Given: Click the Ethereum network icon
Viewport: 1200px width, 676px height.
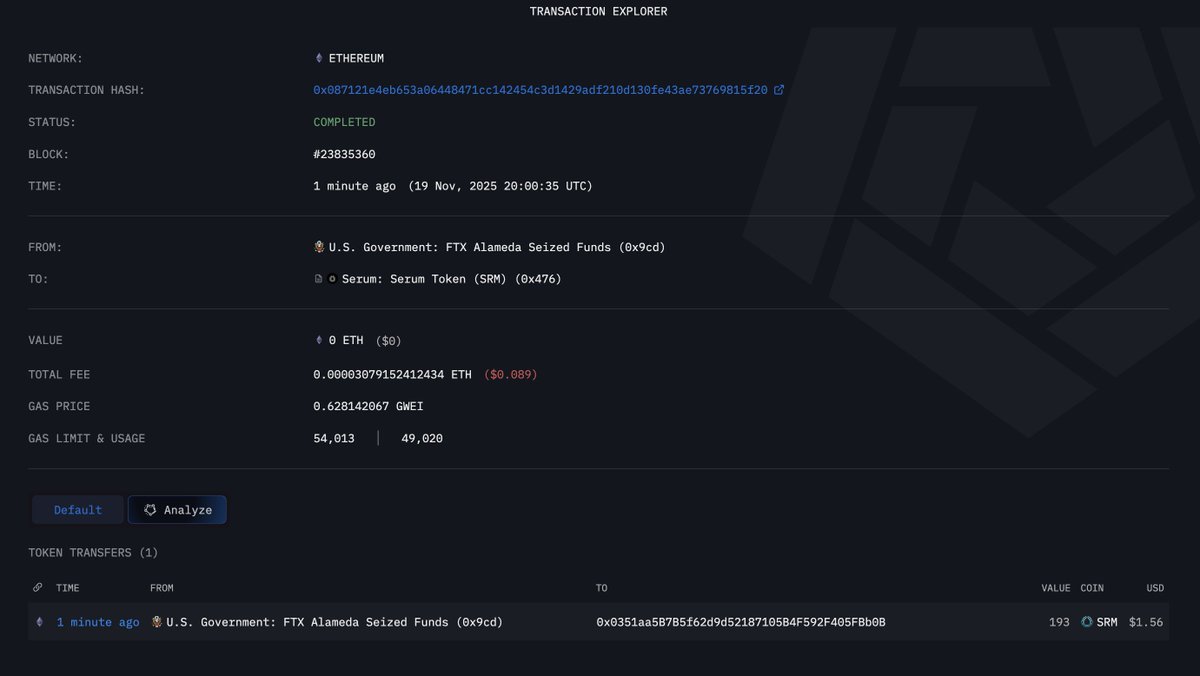Looking at the screenshot, I should 318,57.
